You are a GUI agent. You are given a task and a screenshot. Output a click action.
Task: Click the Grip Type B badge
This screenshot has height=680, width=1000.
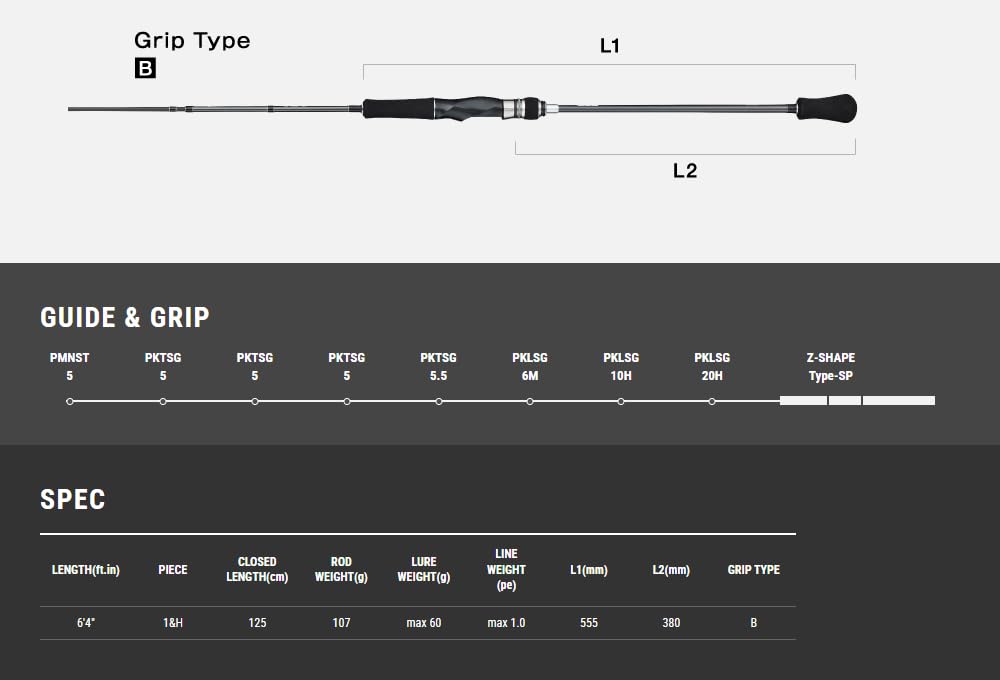[x=146, y=69]
